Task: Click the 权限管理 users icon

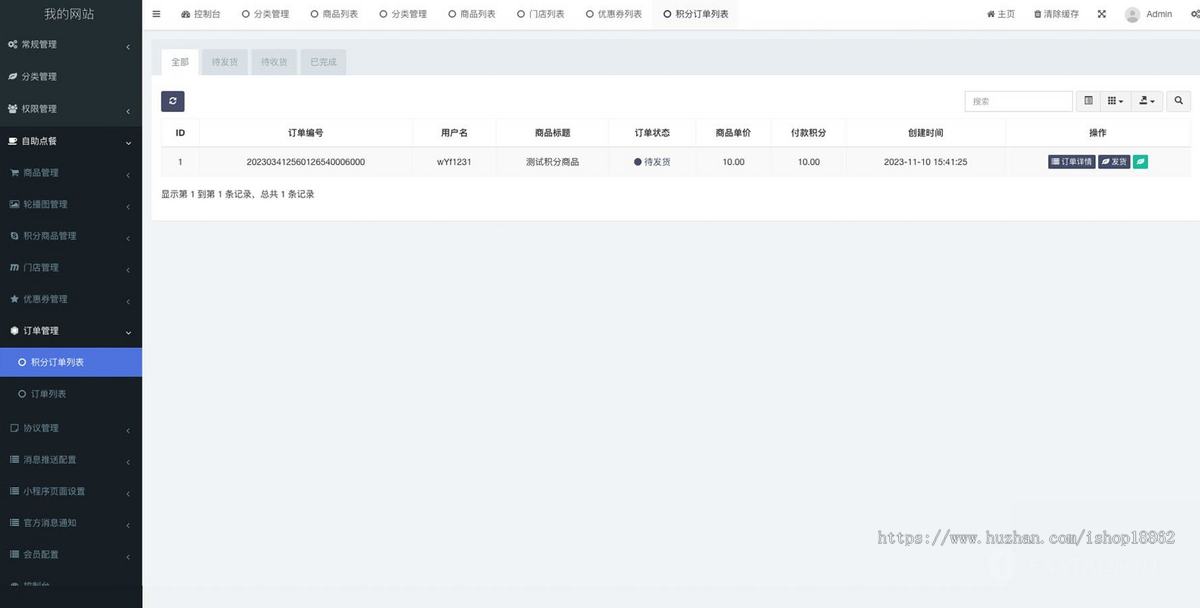Action: (x=12, y=109)
